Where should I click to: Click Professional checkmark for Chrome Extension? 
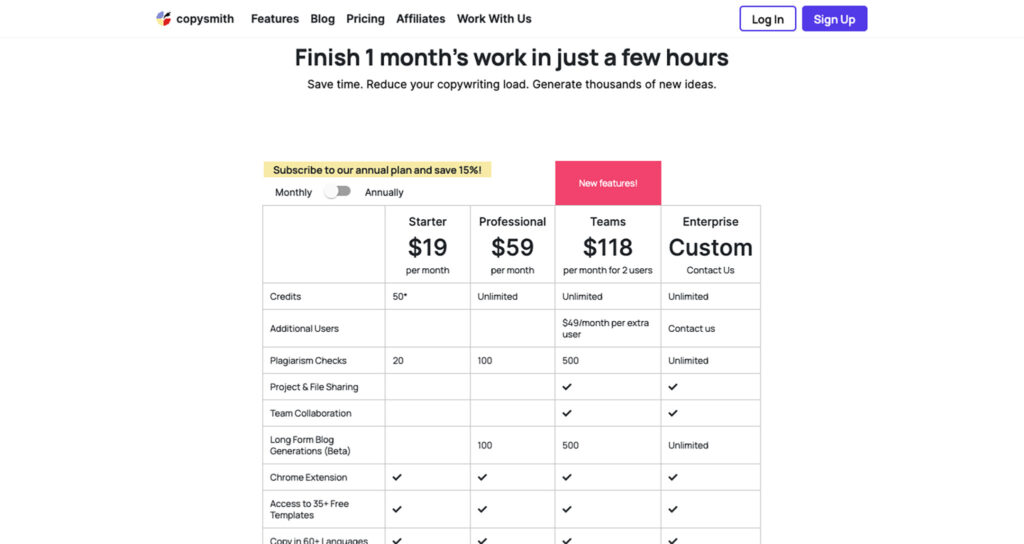(x=483, y=477)
